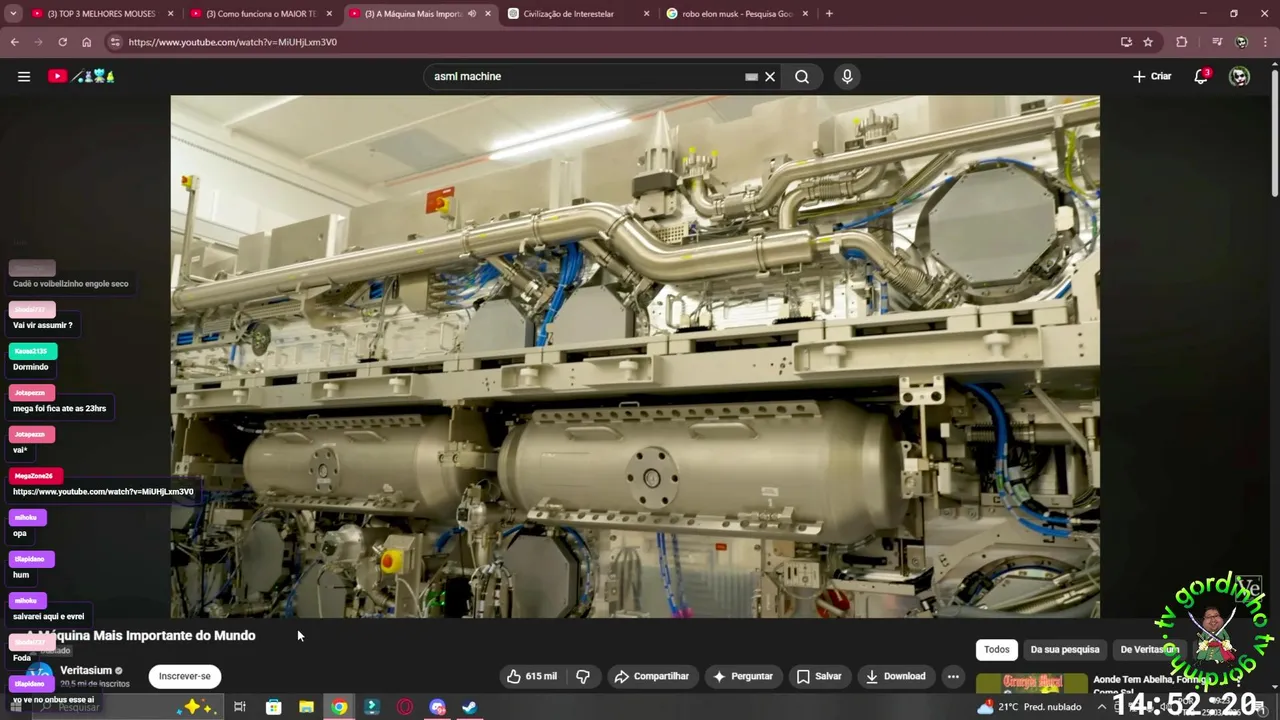
Task: Open Task View on the taskbar
Action: click(x=240, y=707)
